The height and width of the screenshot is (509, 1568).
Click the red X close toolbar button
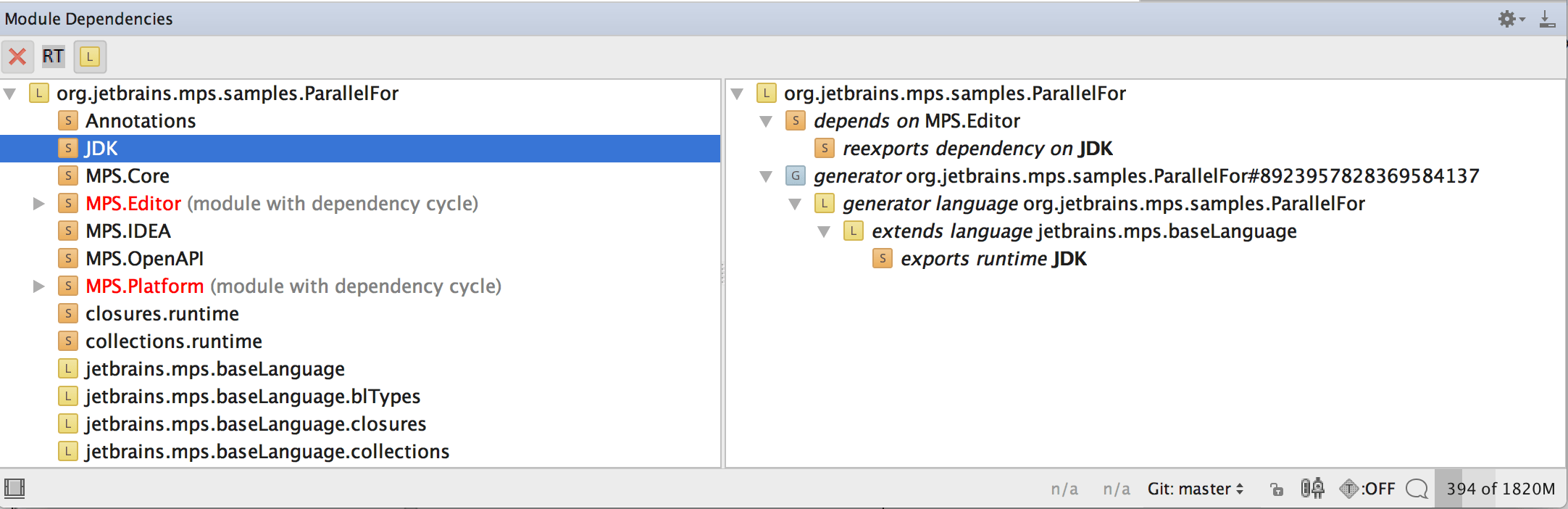(x=17, y=57)
